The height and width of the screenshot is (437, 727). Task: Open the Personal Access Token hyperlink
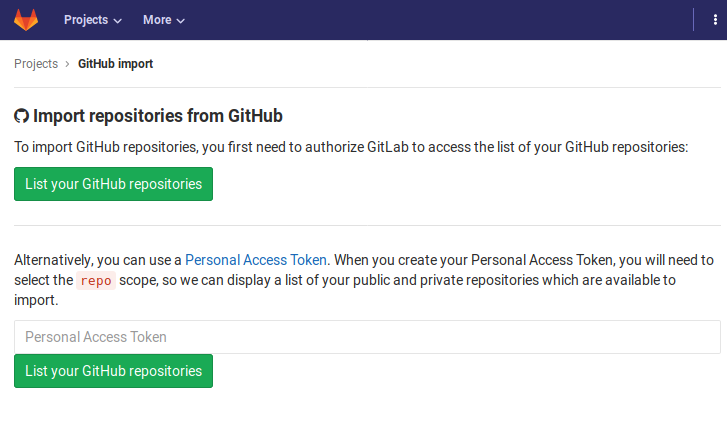pyautogui.click(x=256, y=260)
